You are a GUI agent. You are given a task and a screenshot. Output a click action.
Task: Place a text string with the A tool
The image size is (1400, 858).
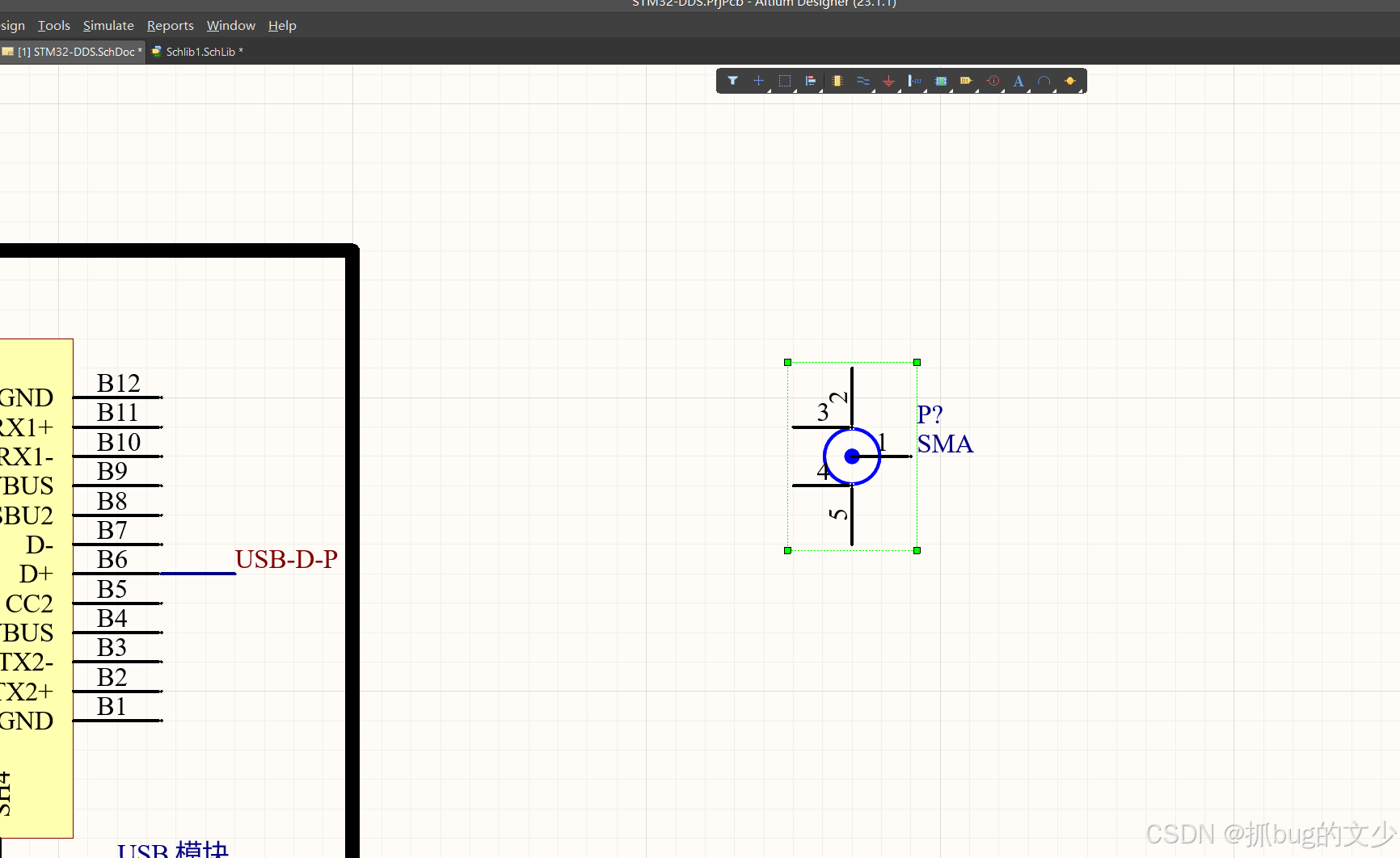[1018, 81]
